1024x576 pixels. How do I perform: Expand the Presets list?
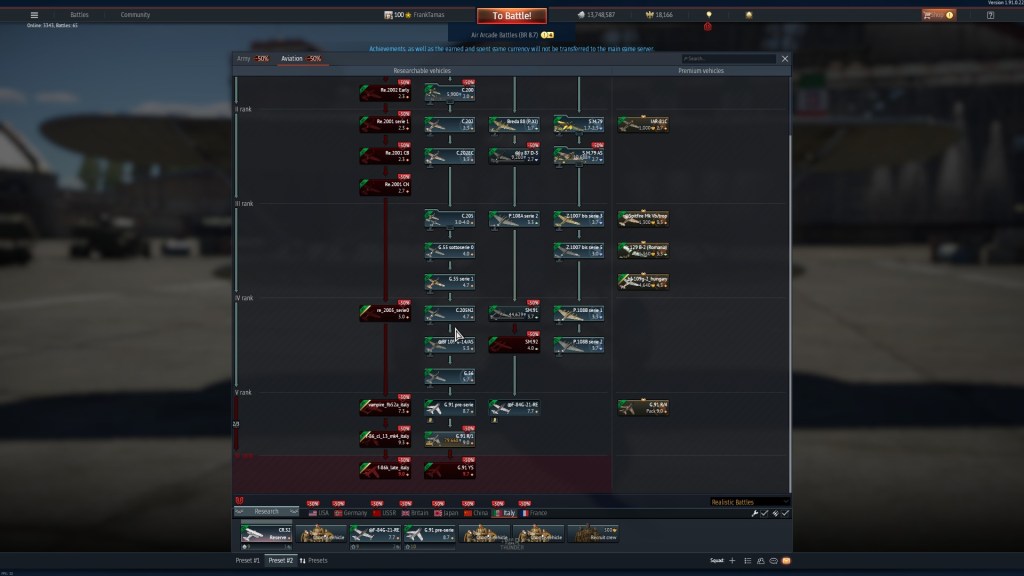coord(313,561)
